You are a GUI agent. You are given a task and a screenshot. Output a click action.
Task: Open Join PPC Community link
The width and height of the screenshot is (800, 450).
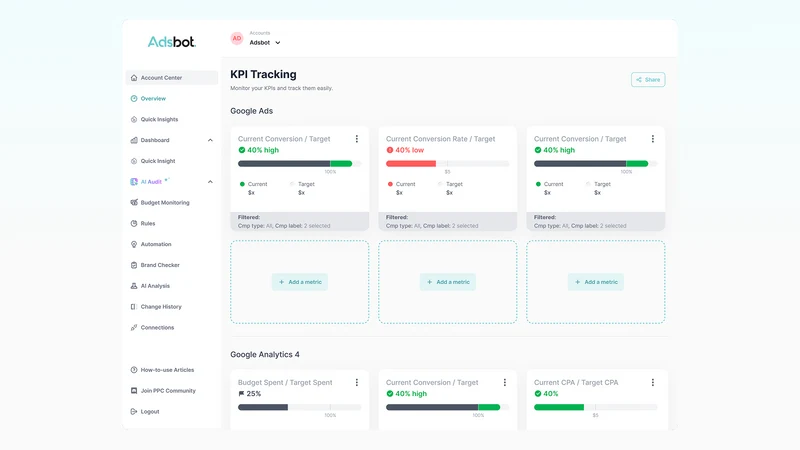tap(168, 391)
